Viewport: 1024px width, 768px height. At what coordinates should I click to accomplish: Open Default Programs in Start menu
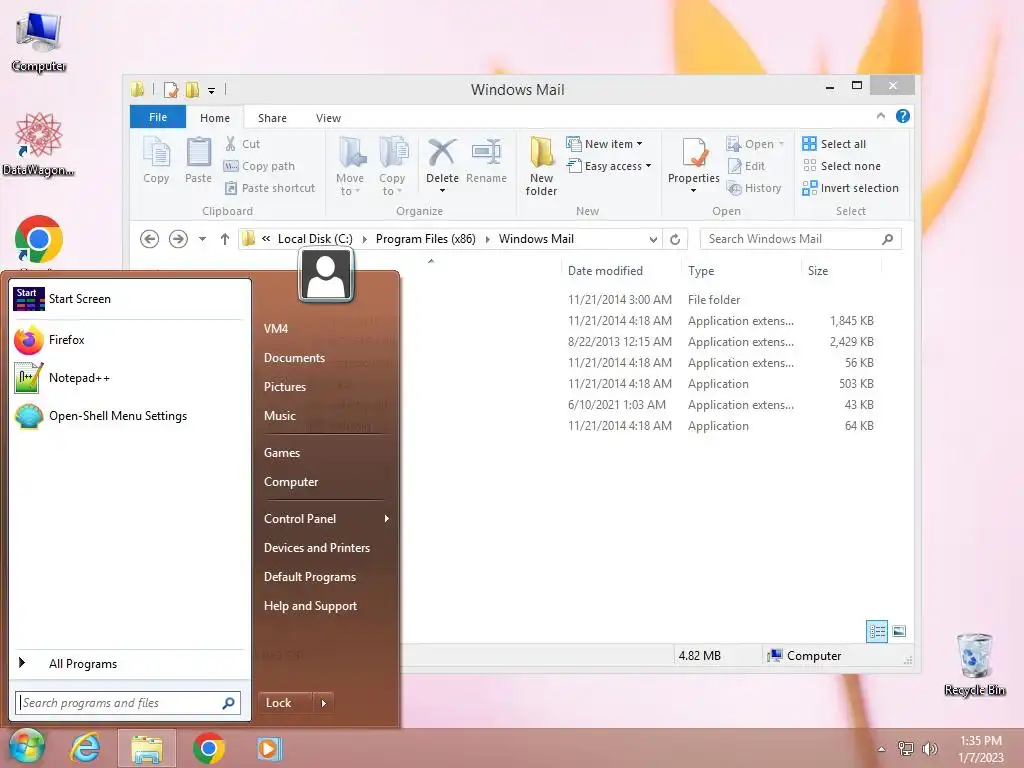[327, 577]
